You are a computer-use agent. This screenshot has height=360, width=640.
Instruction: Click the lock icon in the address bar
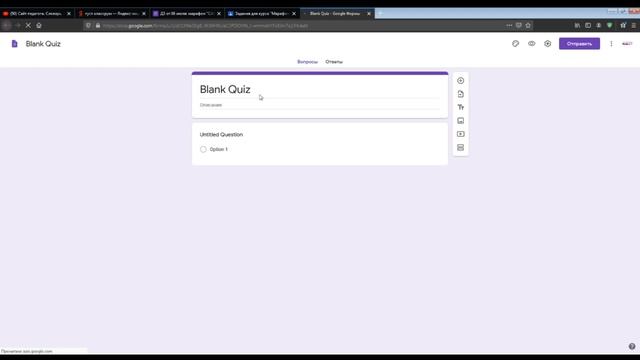click(x=98, y=25)
